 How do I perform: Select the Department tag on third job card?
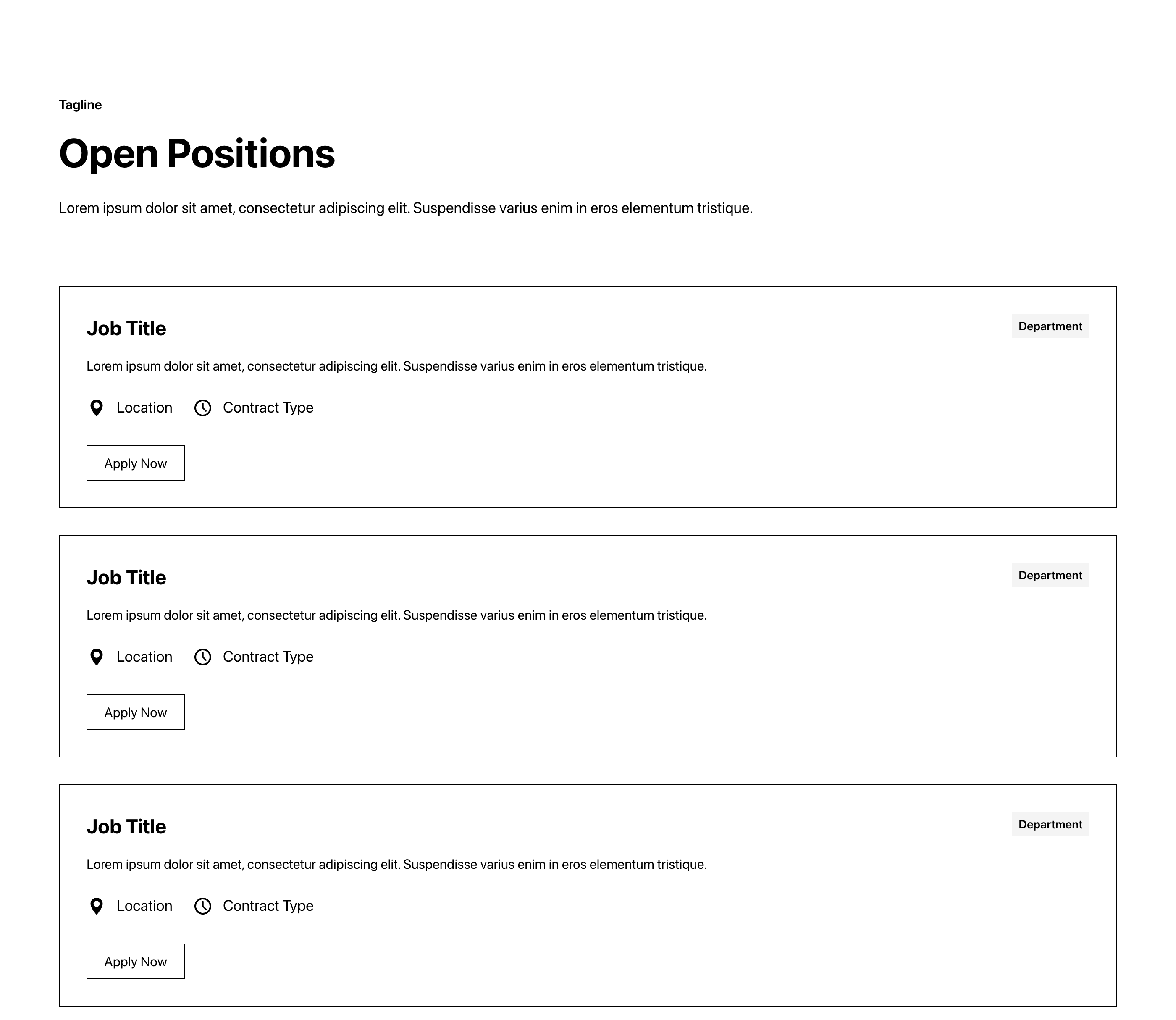point(1050,824)
